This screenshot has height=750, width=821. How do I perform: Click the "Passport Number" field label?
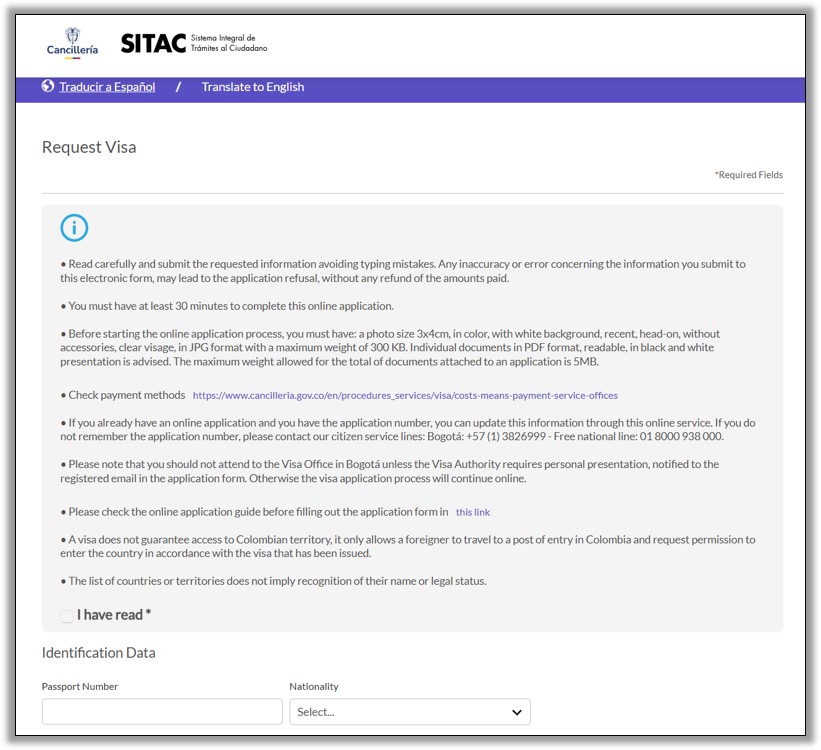(x=79, y=686)
